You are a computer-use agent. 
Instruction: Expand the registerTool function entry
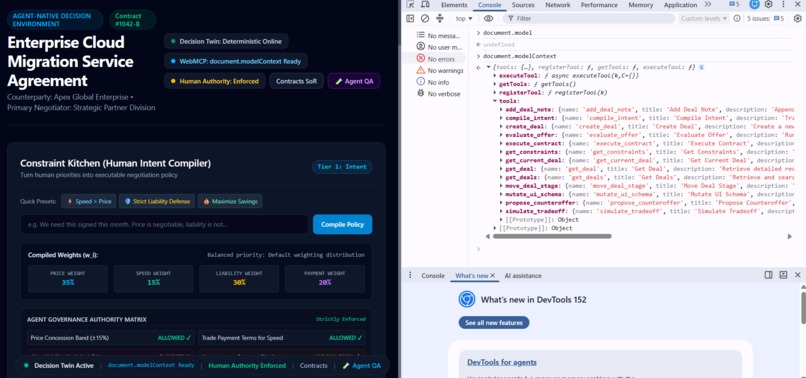(x=495, y=93)
